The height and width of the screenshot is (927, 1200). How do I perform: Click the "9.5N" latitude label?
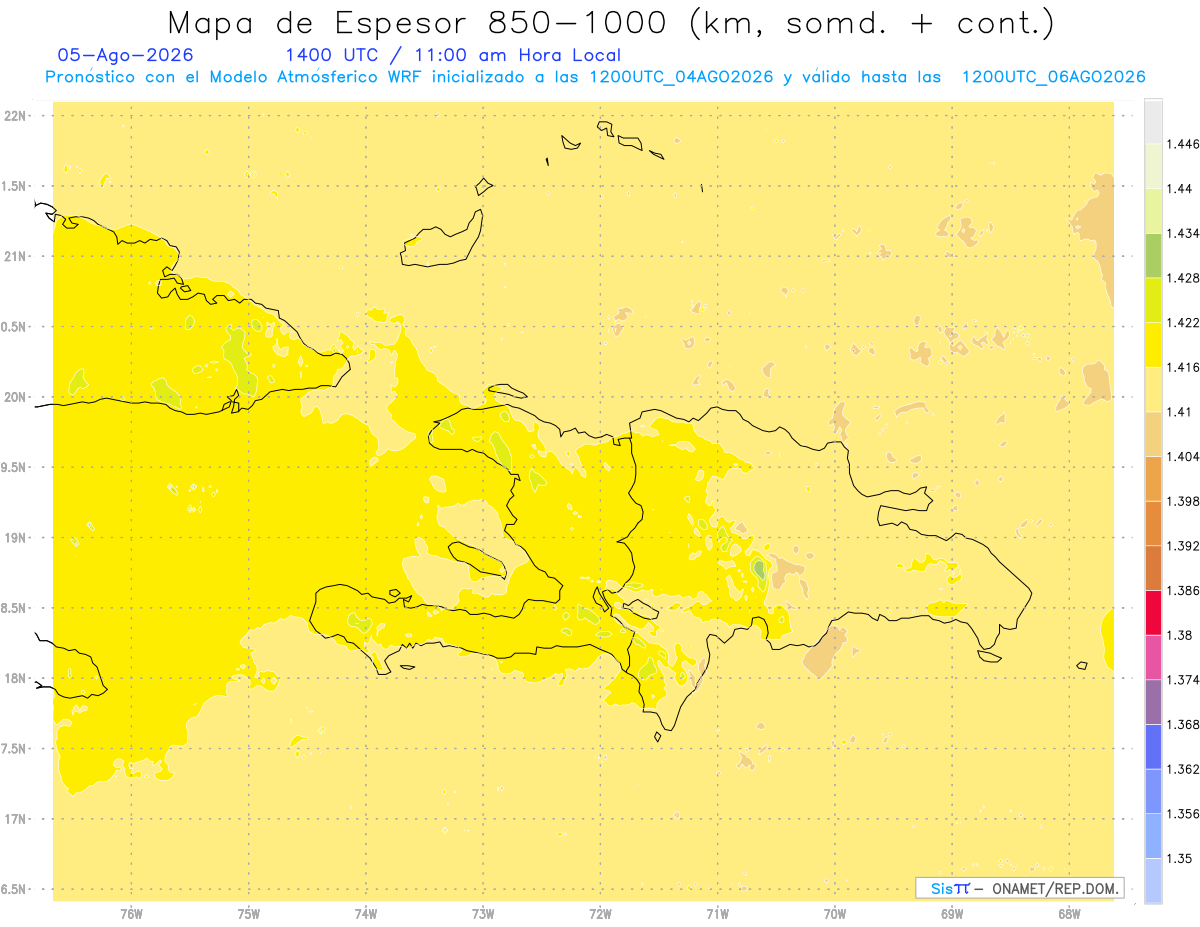click(15, 467)
